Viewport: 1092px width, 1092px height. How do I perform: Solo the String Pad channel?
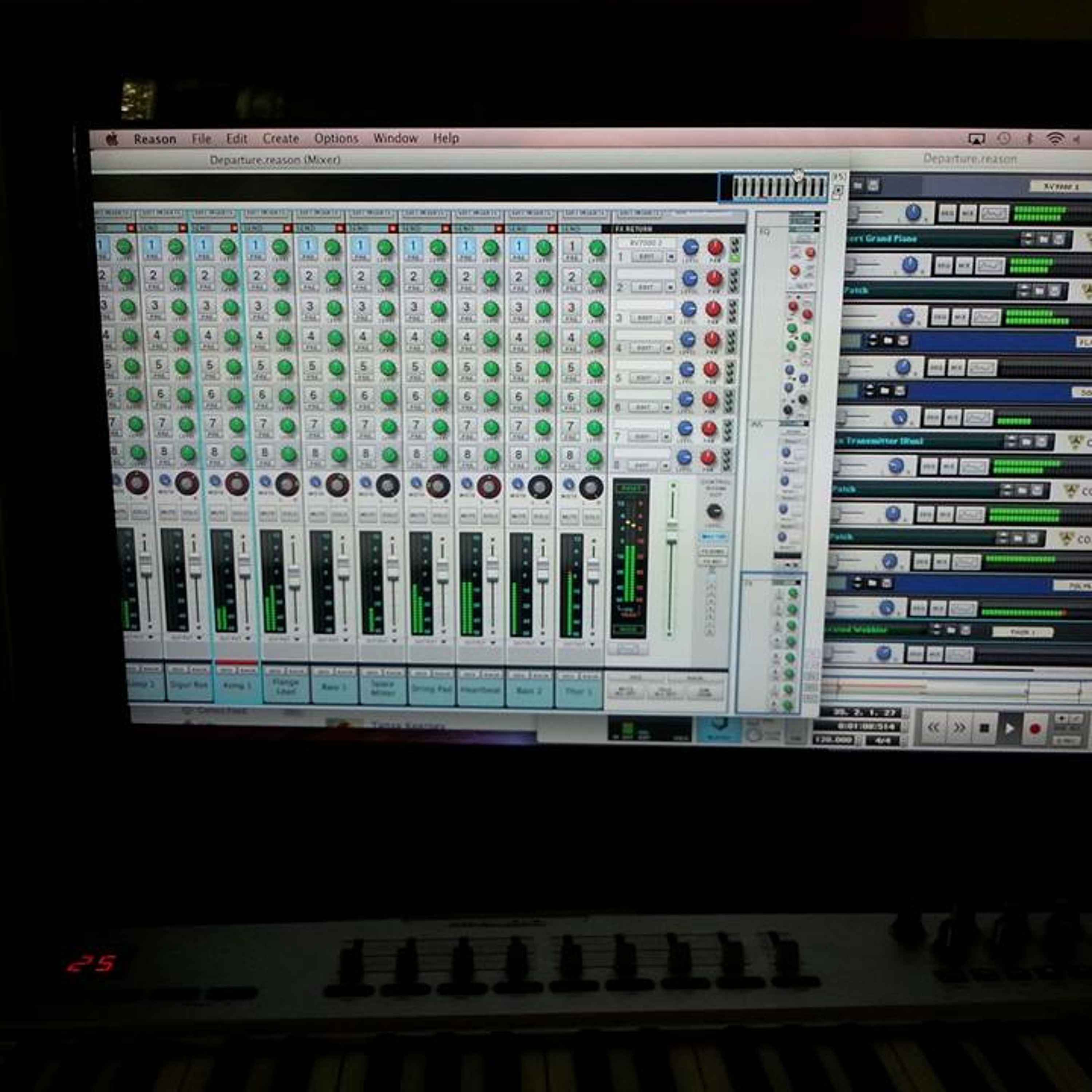[x=440, y=516]
